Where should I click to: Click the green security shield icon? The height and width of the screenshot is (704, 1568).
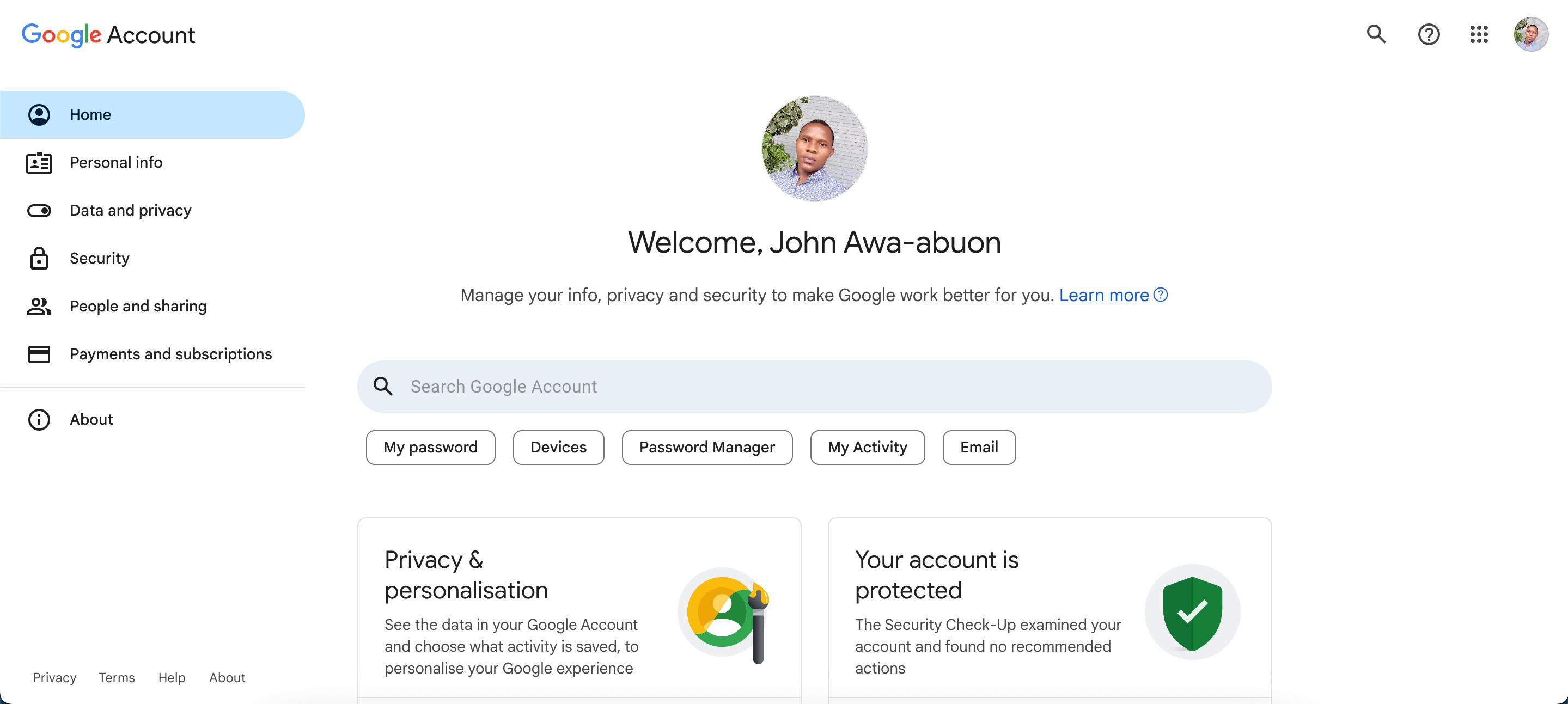pos(1192,612)
